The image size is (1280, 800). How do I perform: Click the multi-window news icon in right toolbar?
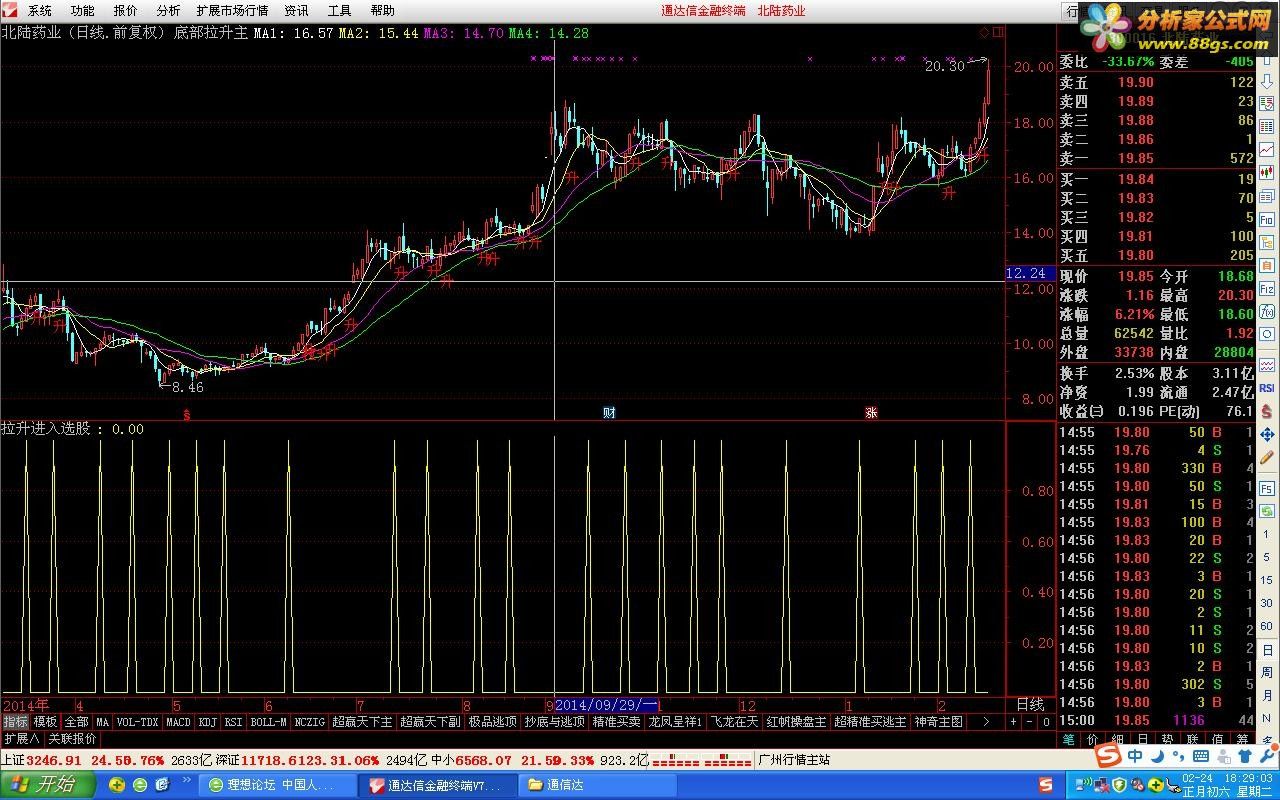click(x=1267, y=196)
